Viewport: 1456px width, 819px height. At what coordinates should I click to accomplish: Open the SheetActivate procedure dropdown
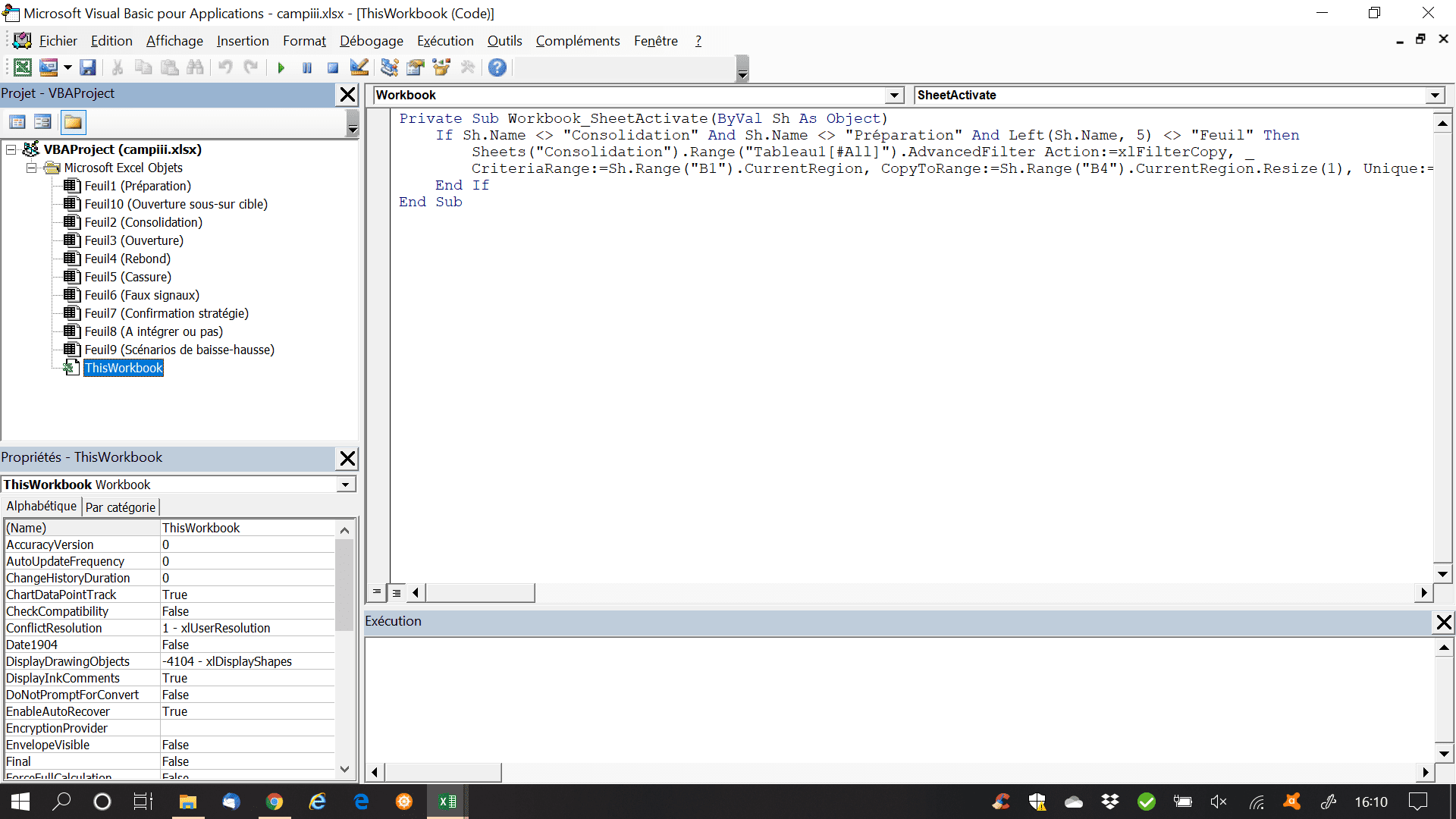point(1435,96)
